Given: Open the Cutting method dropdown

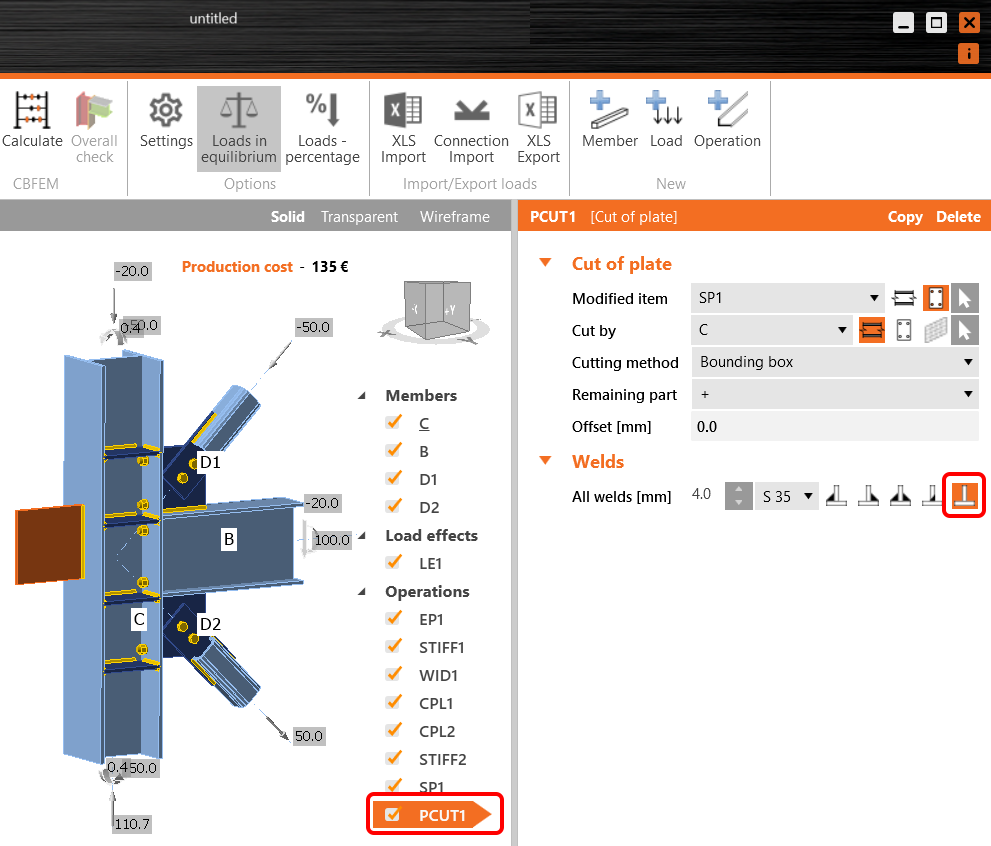Looking at the screenshot, I should [x=834, y=362].
